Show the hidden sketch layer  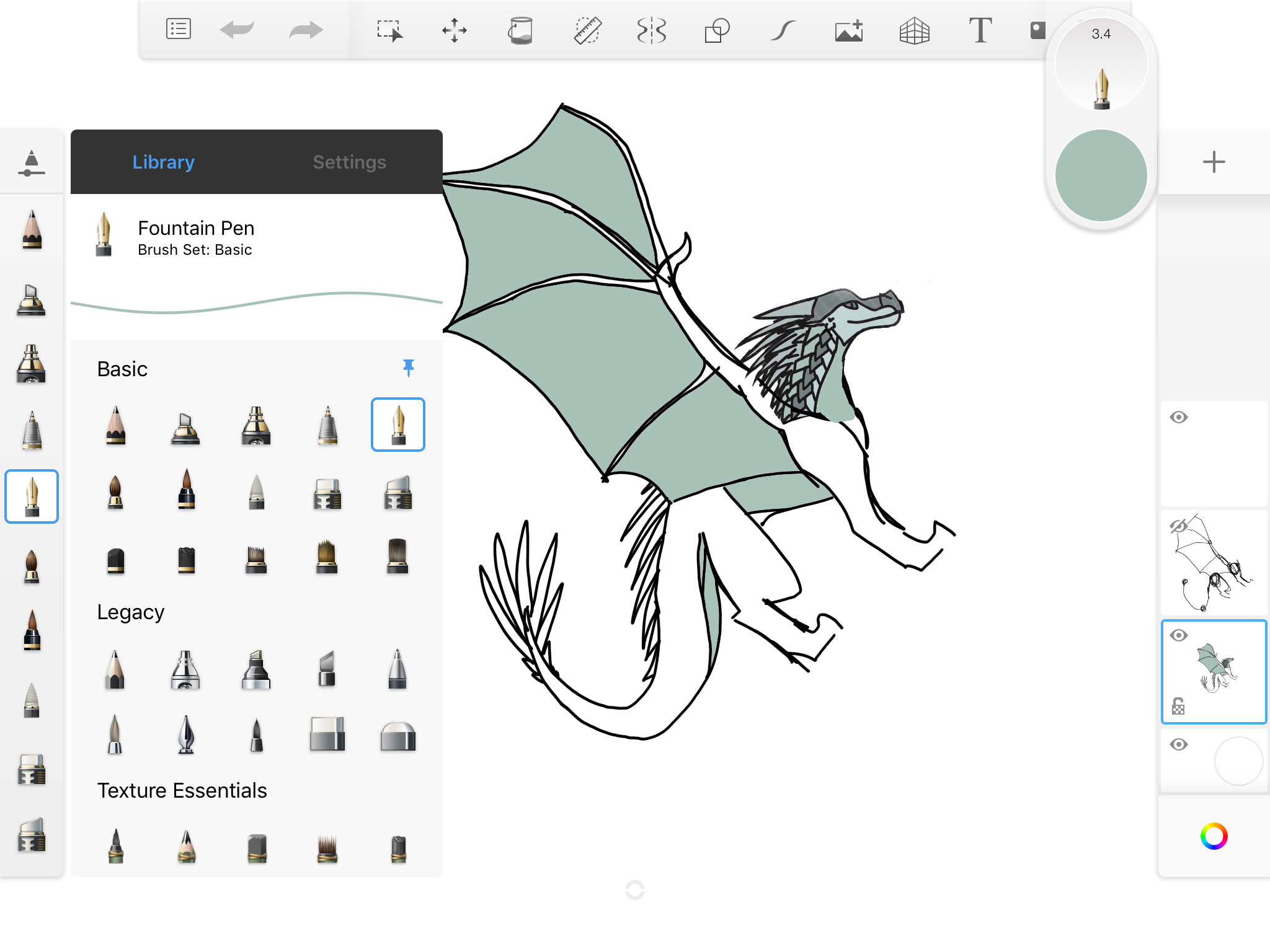[x=1178, y=527]
